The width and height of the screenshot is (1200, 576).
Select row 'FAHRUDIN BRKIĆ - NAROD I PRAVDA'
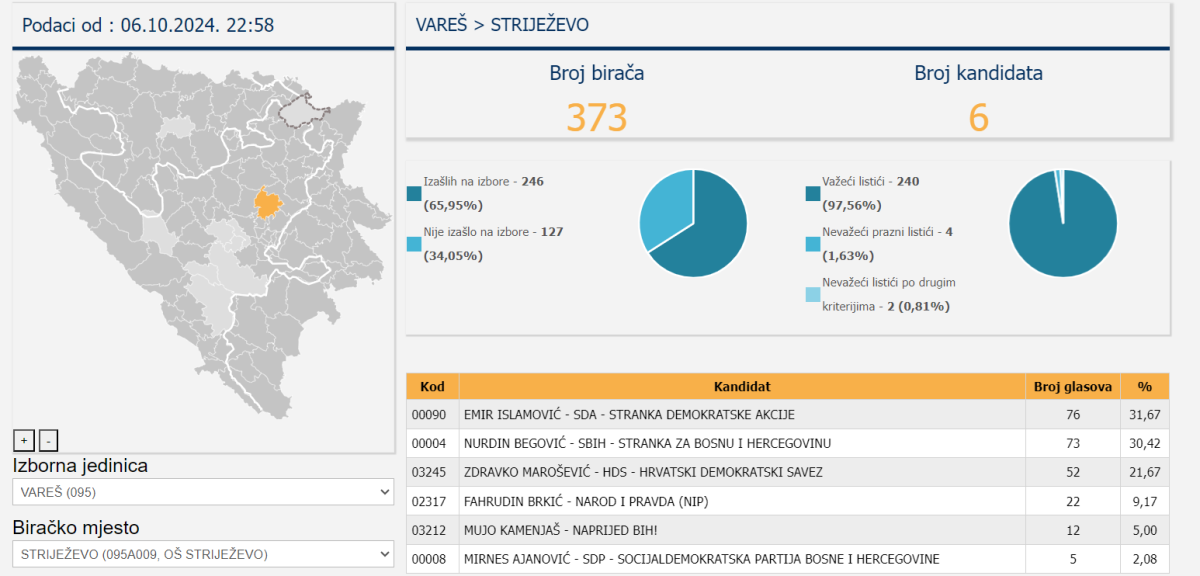787,501
